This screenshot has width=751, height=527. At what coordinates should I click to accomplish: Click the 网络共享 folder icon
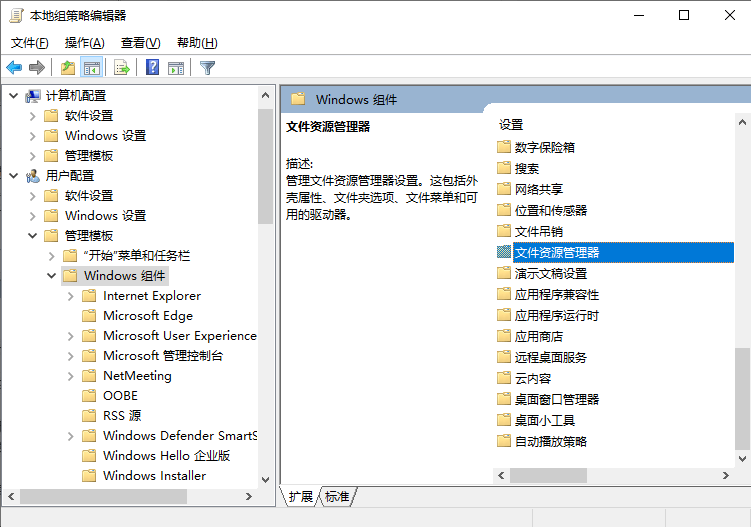[503, 189]
